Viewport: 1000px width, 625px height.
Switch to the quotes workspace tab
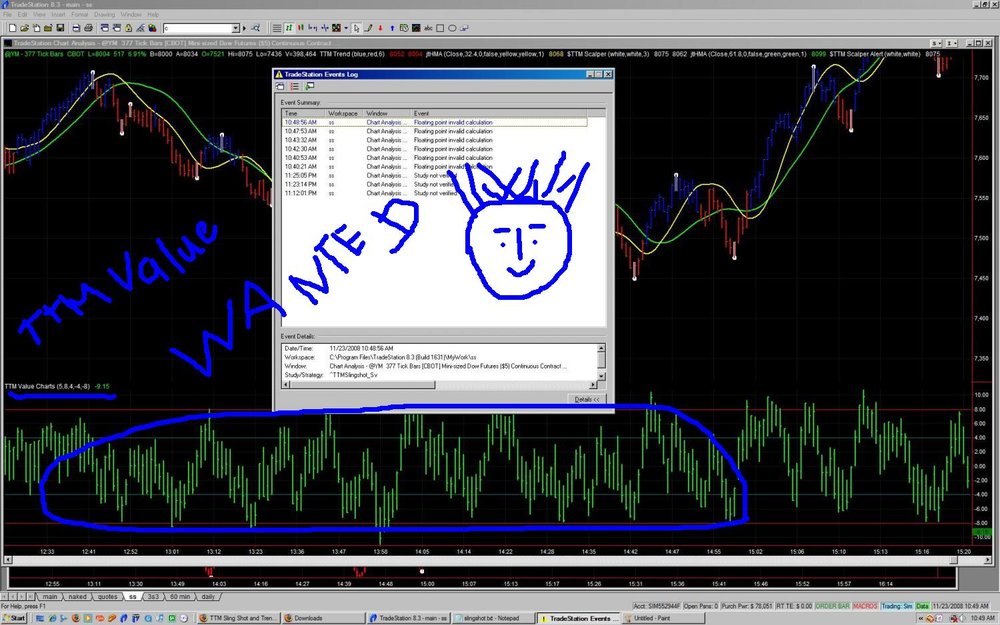[x=107, y=597]
